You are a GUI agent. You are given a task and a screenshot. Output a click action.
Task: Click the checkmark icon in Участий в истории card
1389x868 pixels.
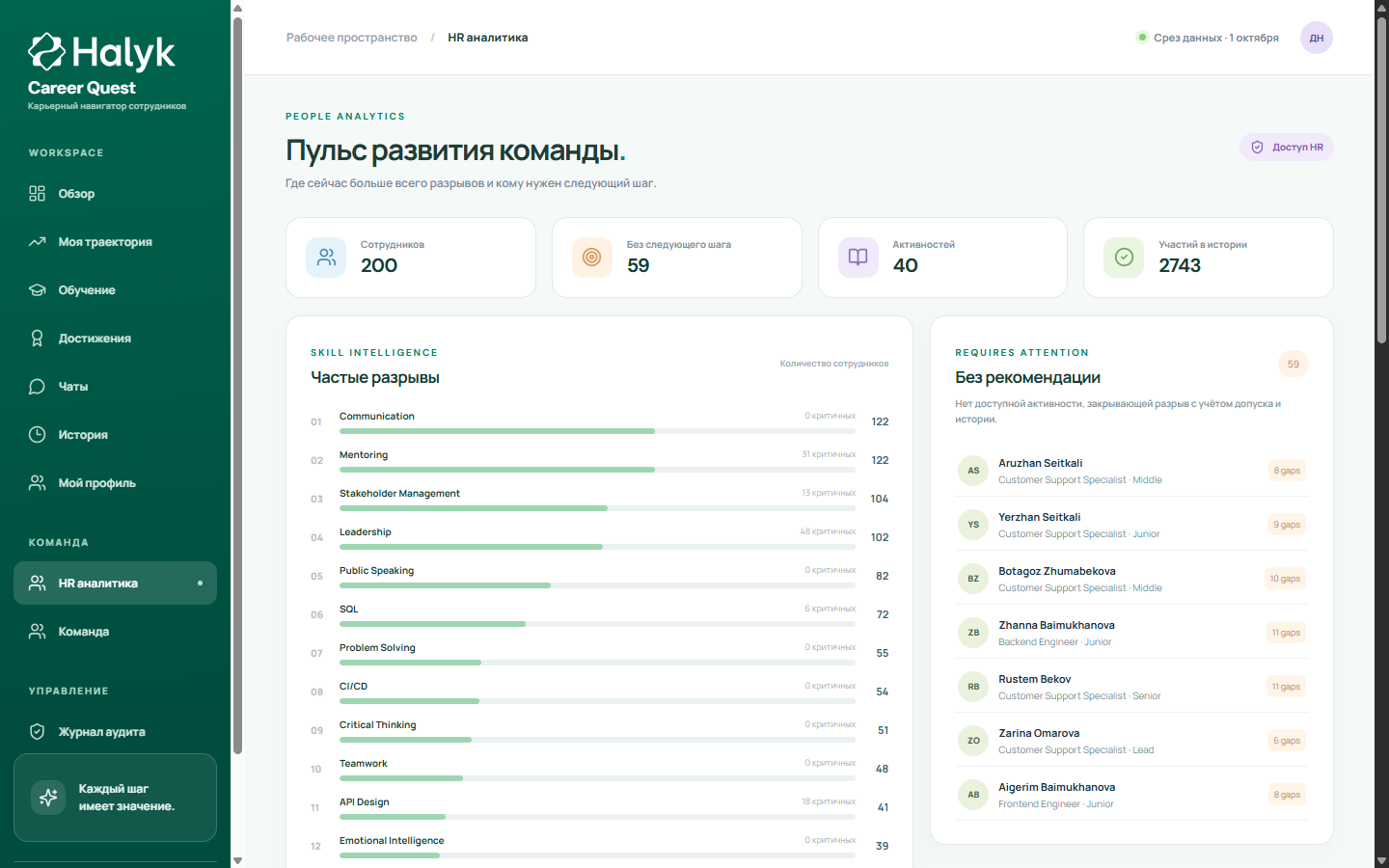1124,258
